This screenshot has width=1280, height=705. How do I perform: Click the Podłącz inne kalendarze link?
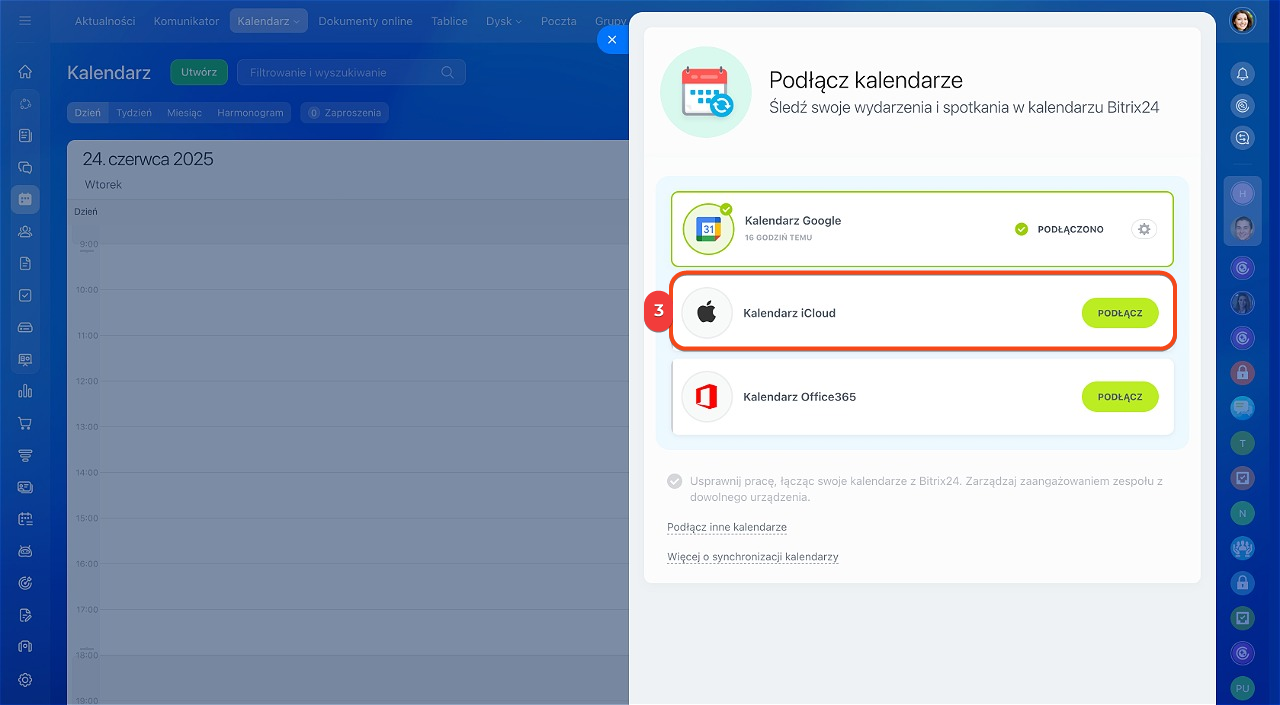[x=727, y=527]
